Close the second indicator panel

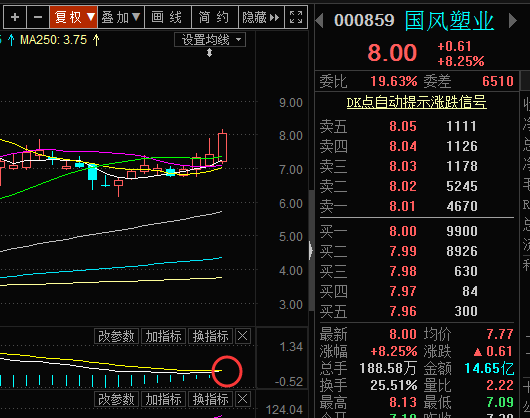pyautogui.click(x=243, y=399)
